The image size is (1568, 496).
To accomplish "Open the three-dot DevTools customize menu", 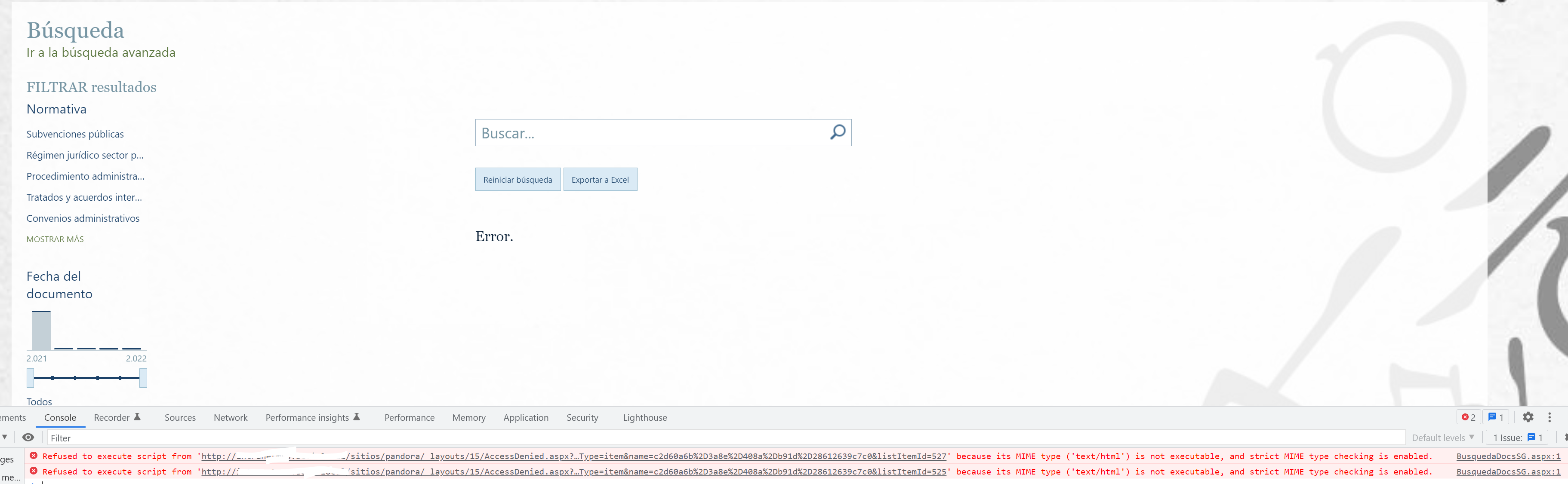I will [1550, 417].
